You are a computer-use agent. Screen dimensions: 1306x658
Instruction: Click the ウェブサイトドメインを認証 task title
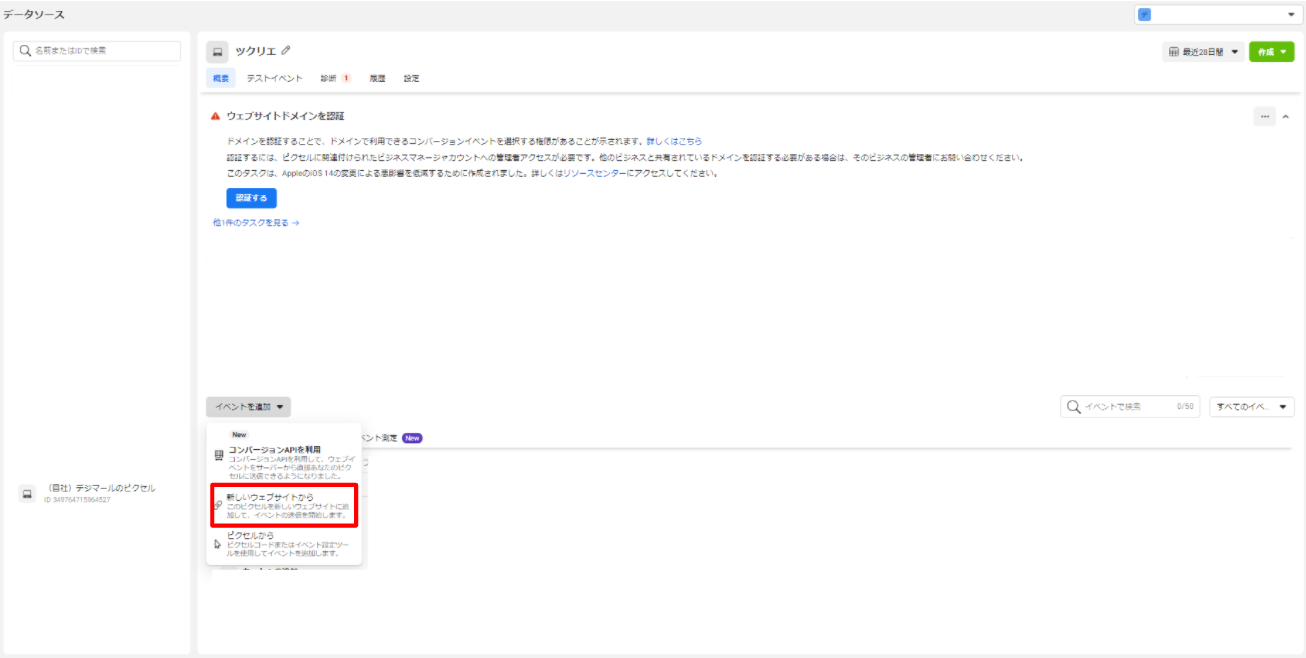point(286,116)
